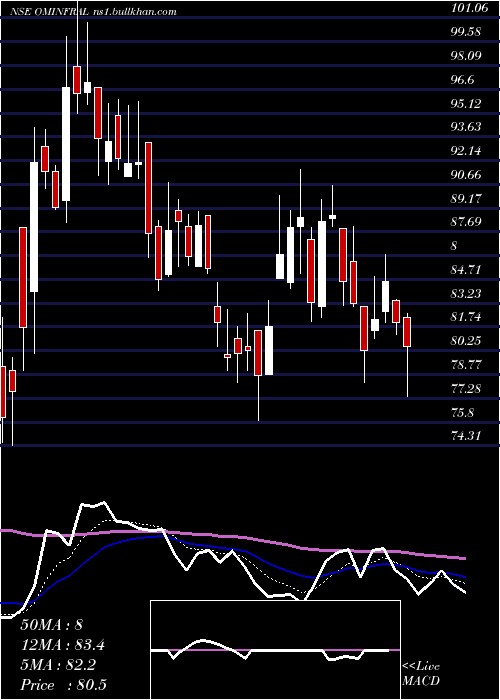Click the 83.23 price axis label
This screenshot has height=700, width=500.
[466, 293]
